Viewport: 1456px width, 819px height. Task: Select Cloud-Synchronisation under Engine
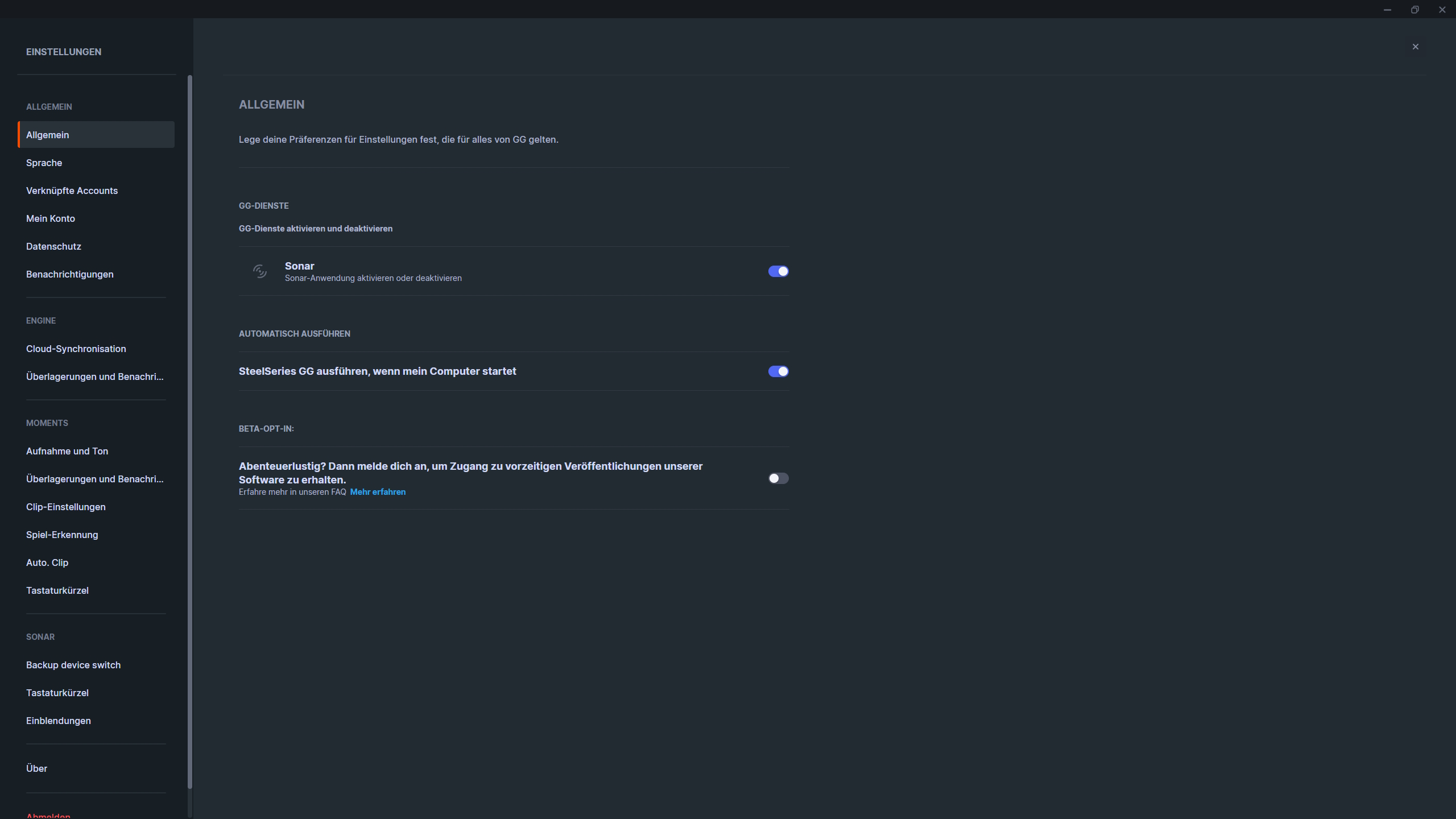click(76, 349)
